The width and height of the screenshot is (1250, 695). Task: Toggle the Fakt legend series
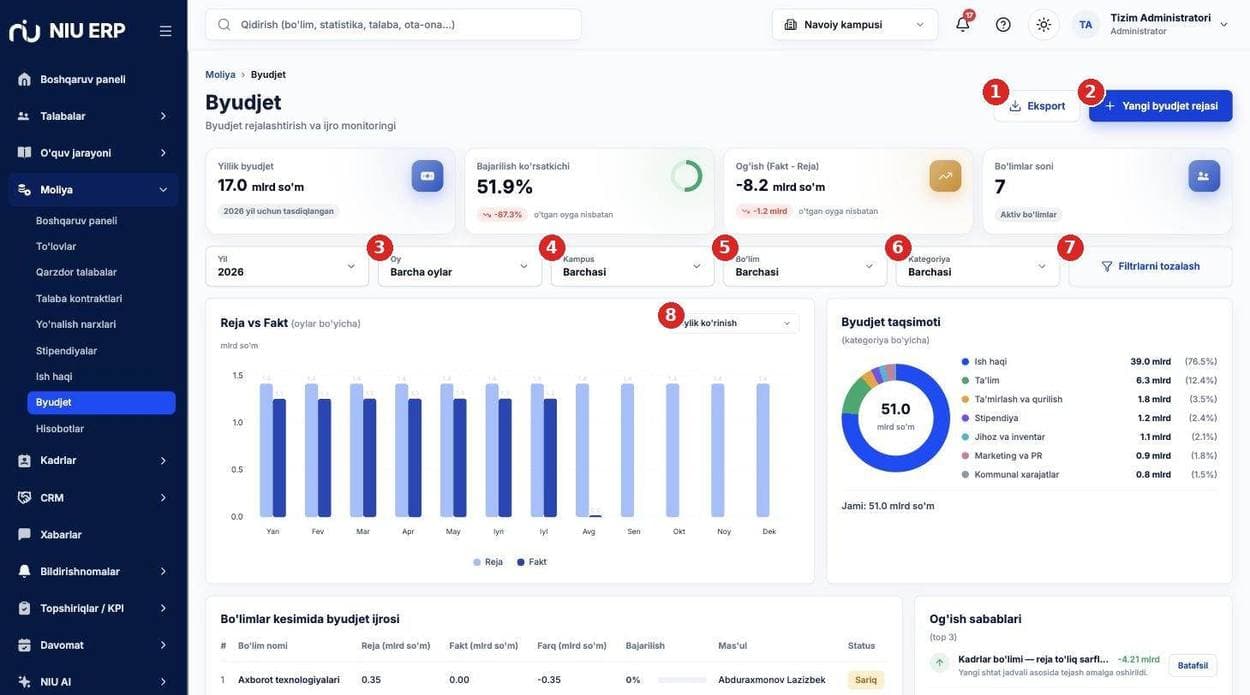click(x=532, y=562)
